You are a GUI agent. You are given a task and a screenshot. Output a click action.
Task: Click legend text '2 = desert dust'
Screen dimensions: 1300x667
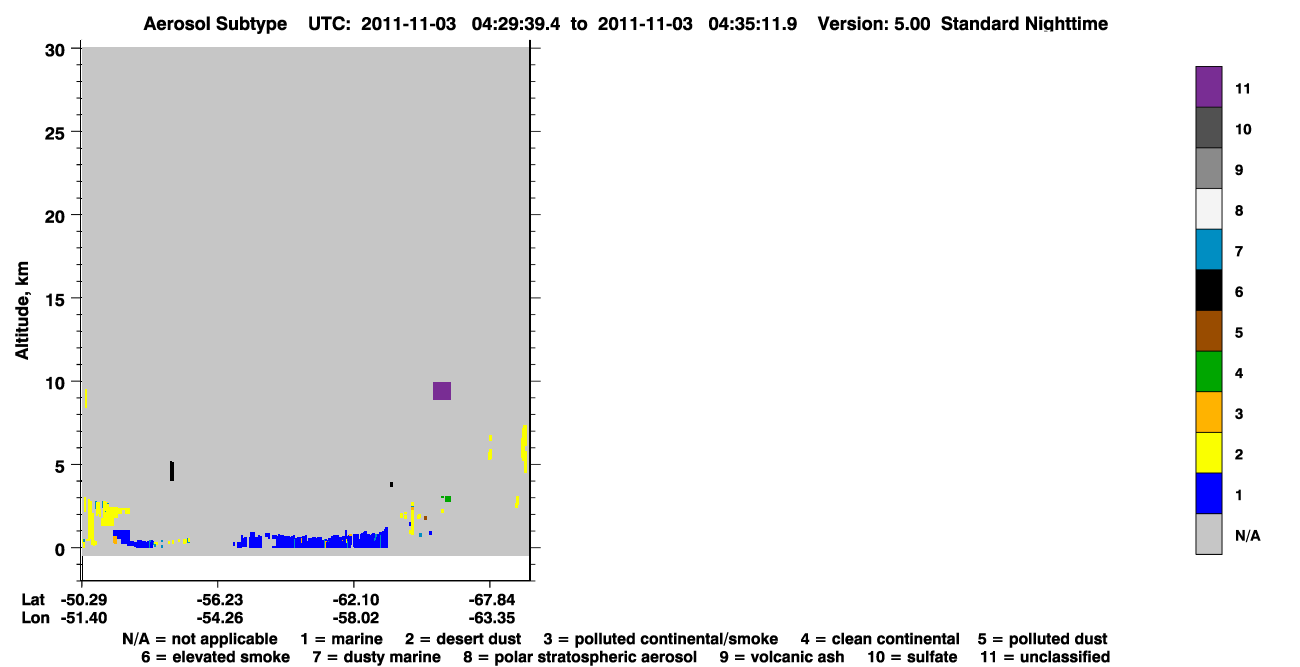tap(462, 639)
